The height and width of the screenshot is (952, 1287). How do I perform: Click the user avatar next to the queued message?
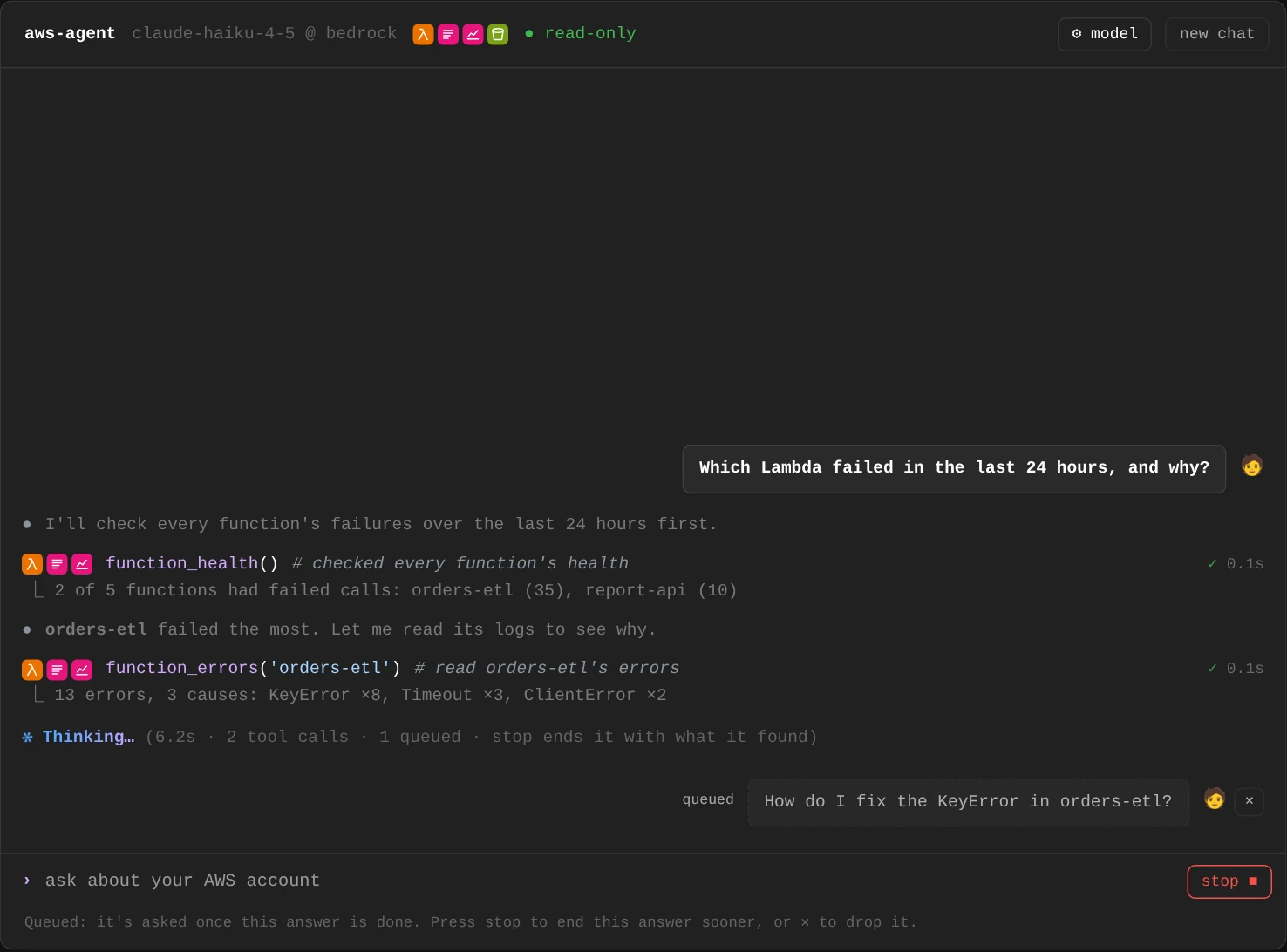tap(1215, 799)
